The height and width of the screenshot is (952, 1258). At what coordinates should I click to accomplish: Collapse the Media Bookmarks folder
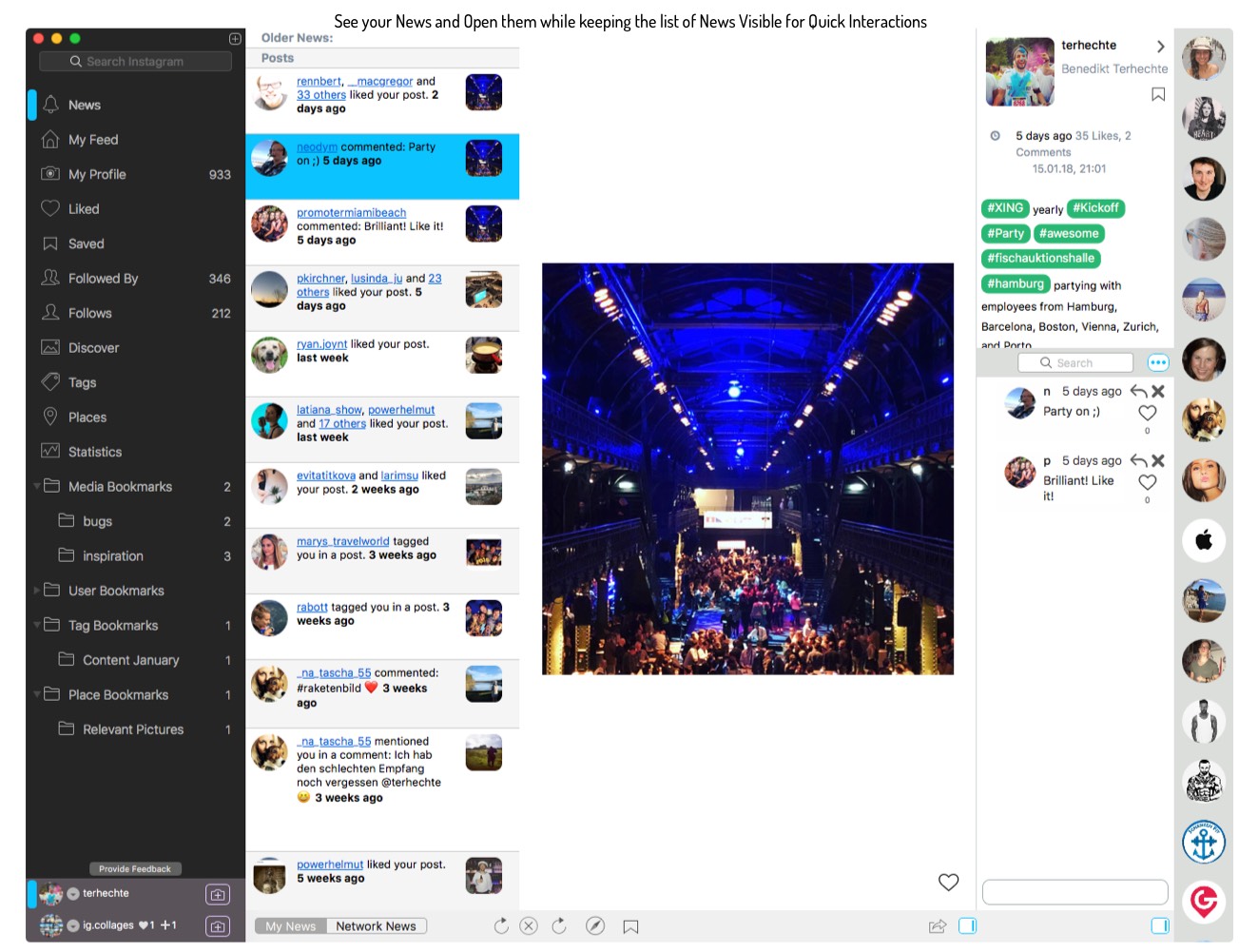(37, 486)
